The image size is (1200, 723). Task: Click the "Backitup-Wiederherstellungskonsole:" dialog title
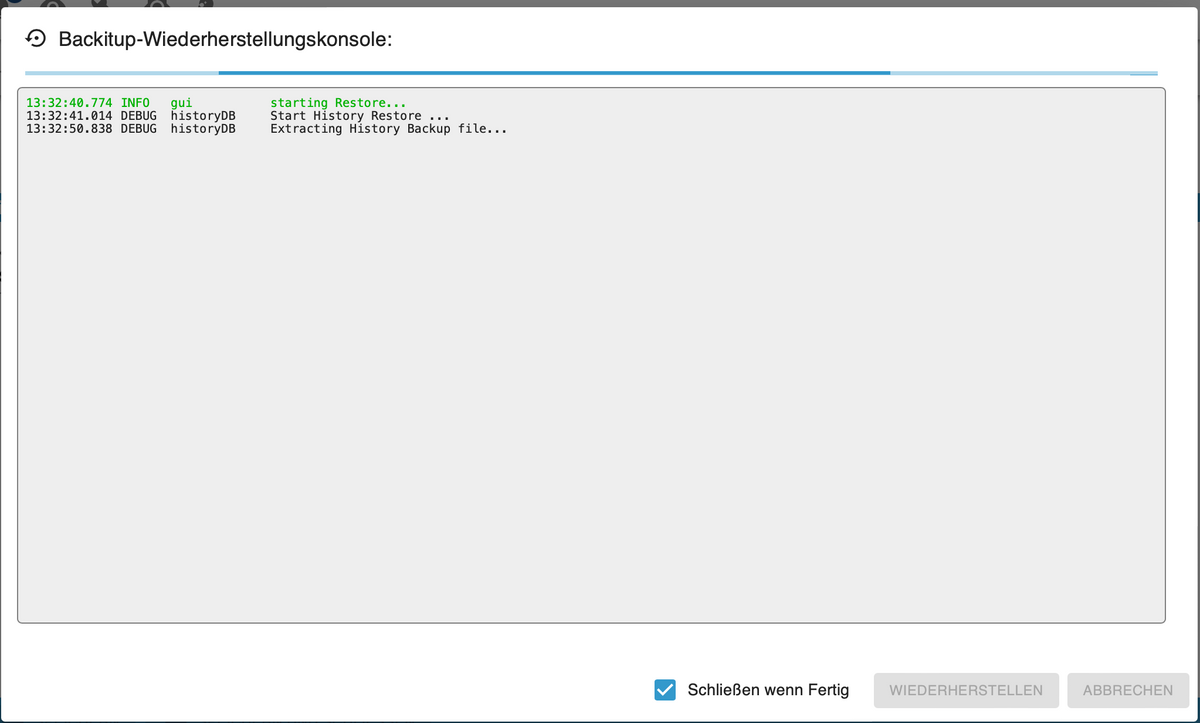tap(226, 40)
